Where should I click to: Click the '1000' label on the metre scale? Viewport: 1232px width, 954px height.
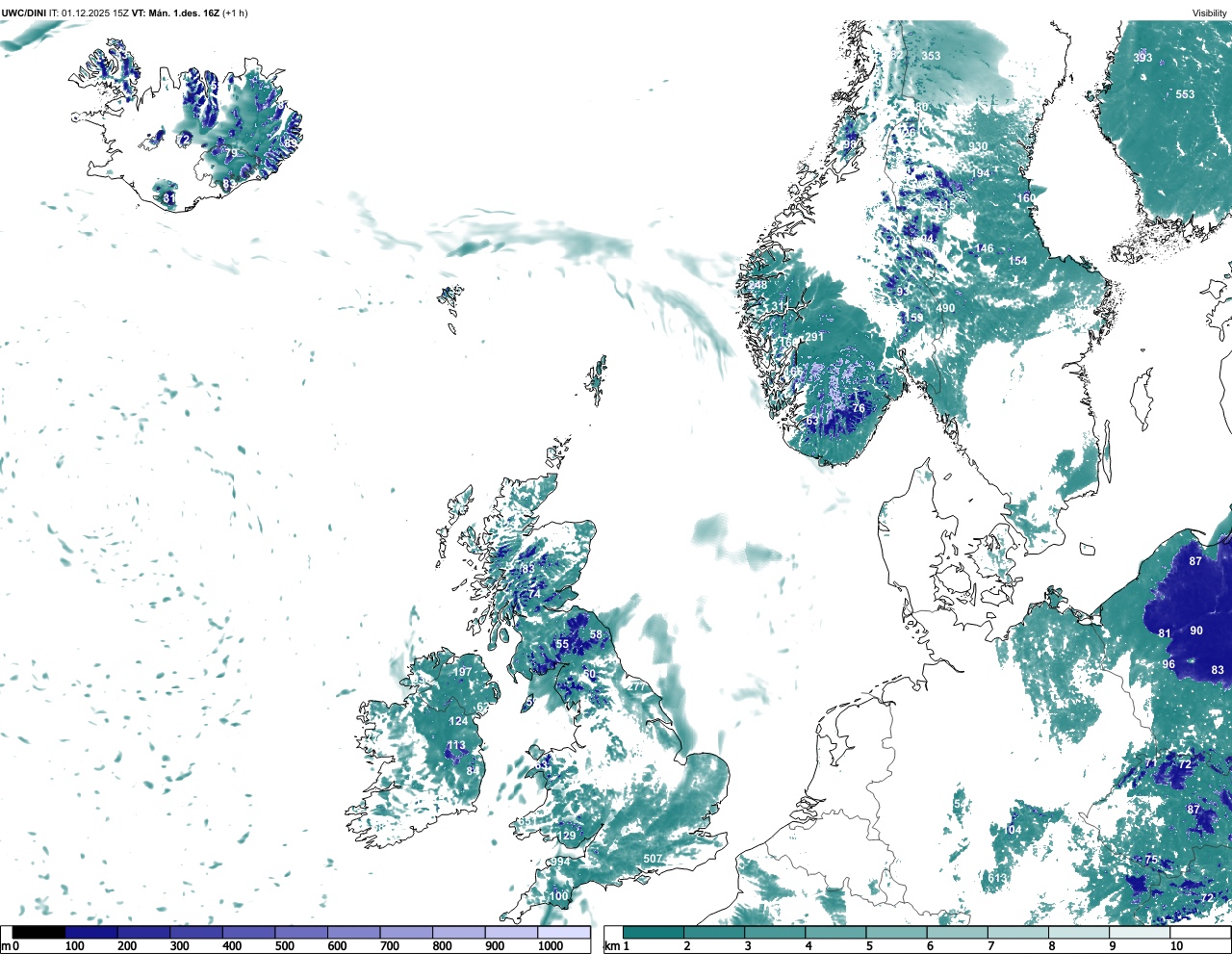(551, 946)
